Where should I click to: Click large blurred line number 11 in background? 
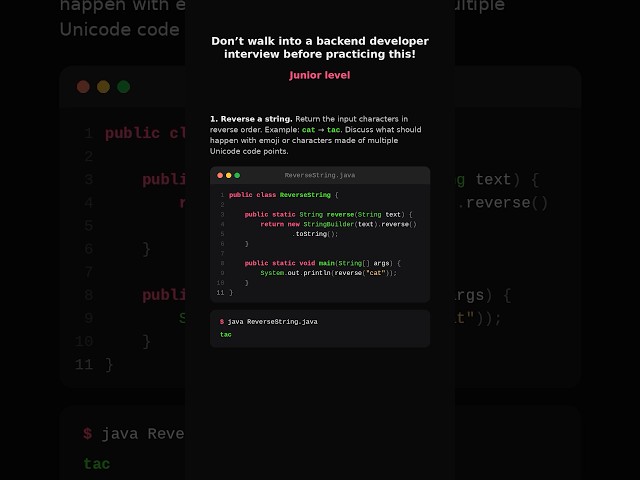pyautogui.click(x=83, y=364)
